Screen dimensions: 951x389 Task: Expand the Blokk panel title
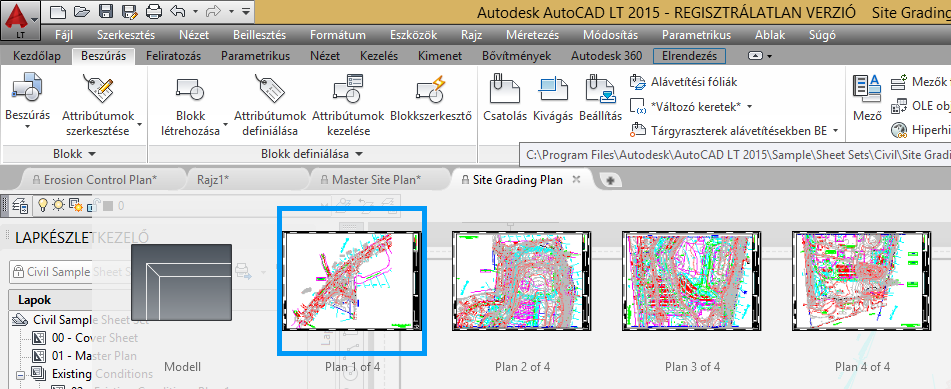click(74, 154)
